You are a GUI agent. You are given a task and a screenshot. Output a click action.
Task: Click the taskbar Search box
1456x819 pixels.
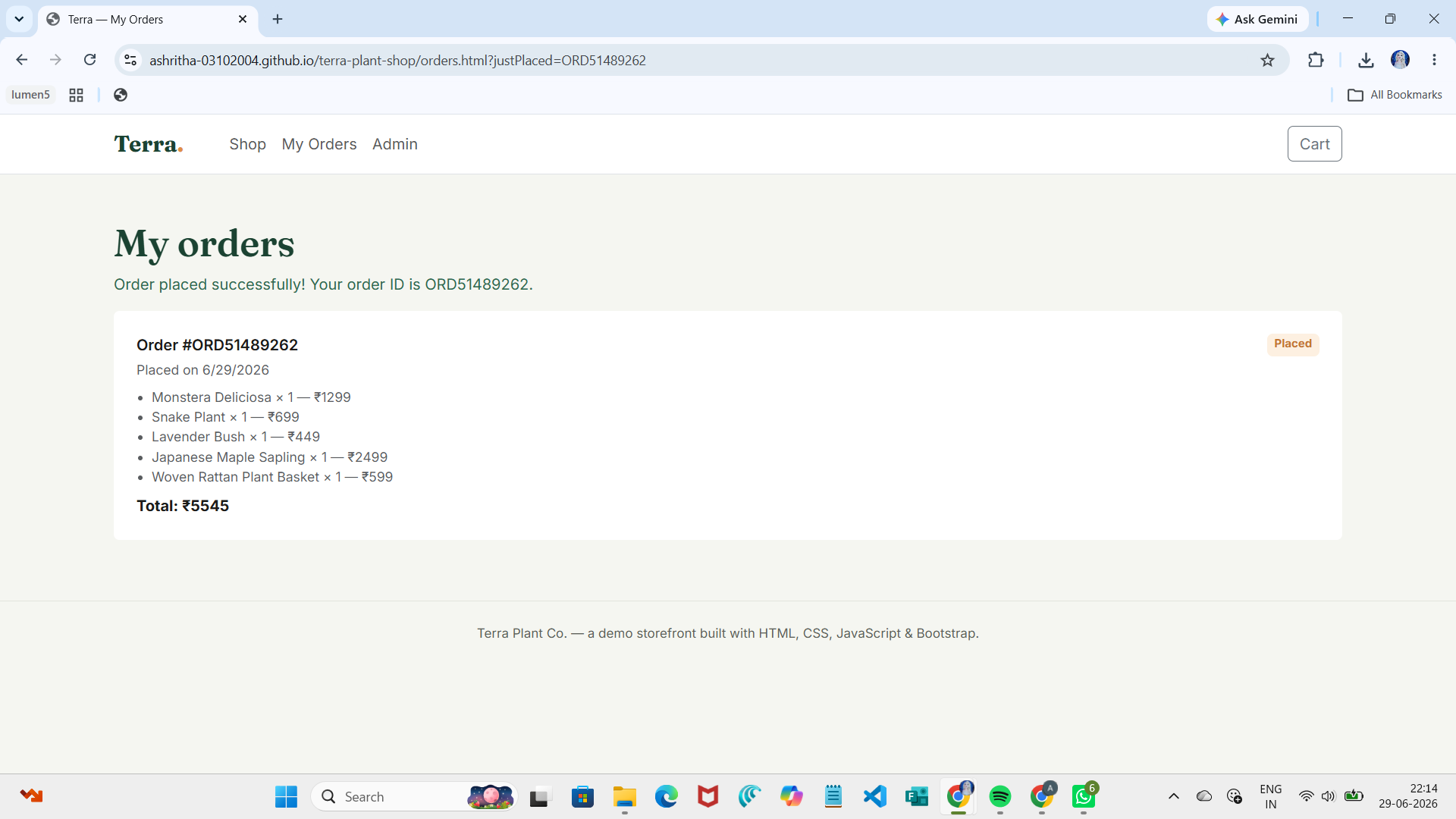tap(414, 796)
